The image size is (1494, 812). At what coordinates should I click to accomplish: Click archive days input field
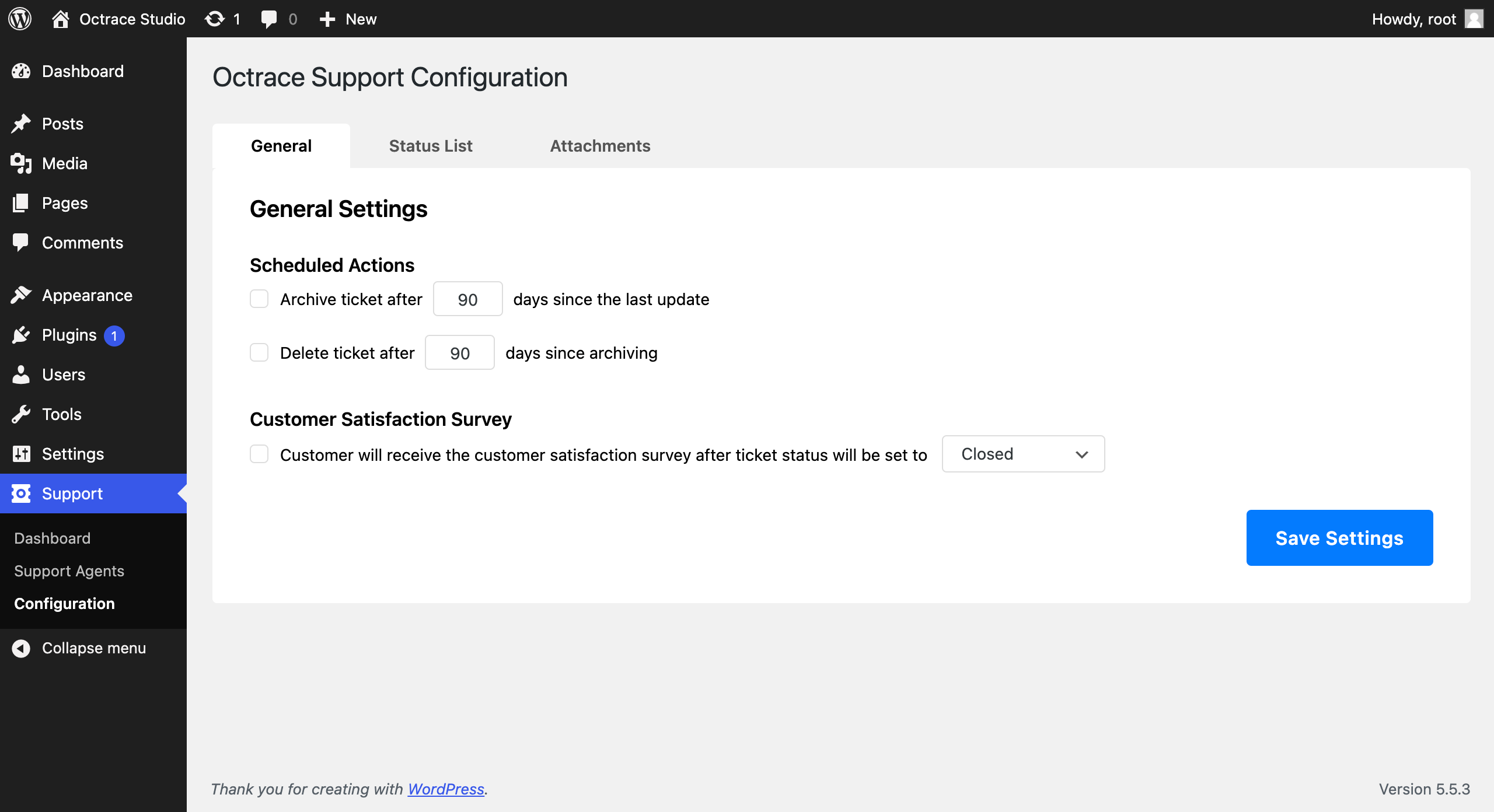pos(467,298)
